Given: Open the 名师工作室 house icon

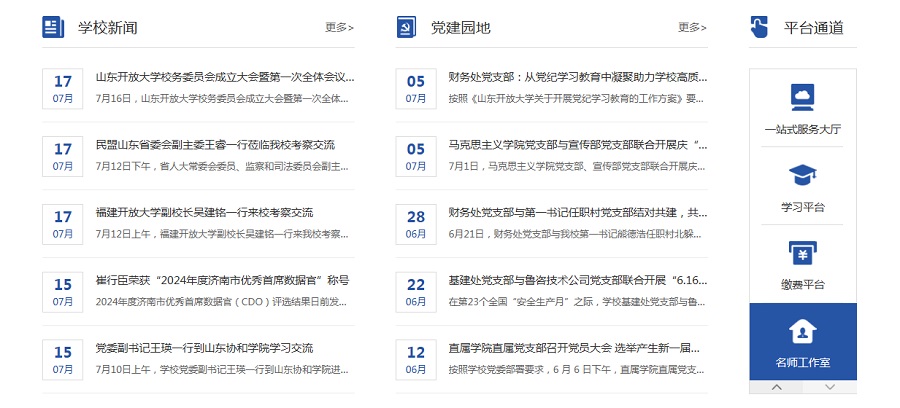Looking at the screenshot, I should pyautogui.click(x=802, y=331).
